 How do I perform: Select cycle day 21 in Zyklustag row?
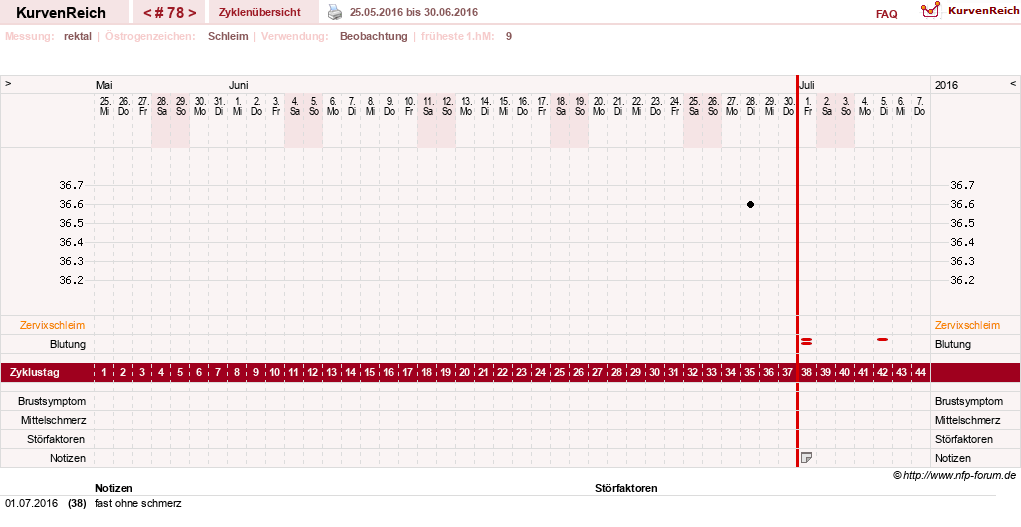point(483,372)
